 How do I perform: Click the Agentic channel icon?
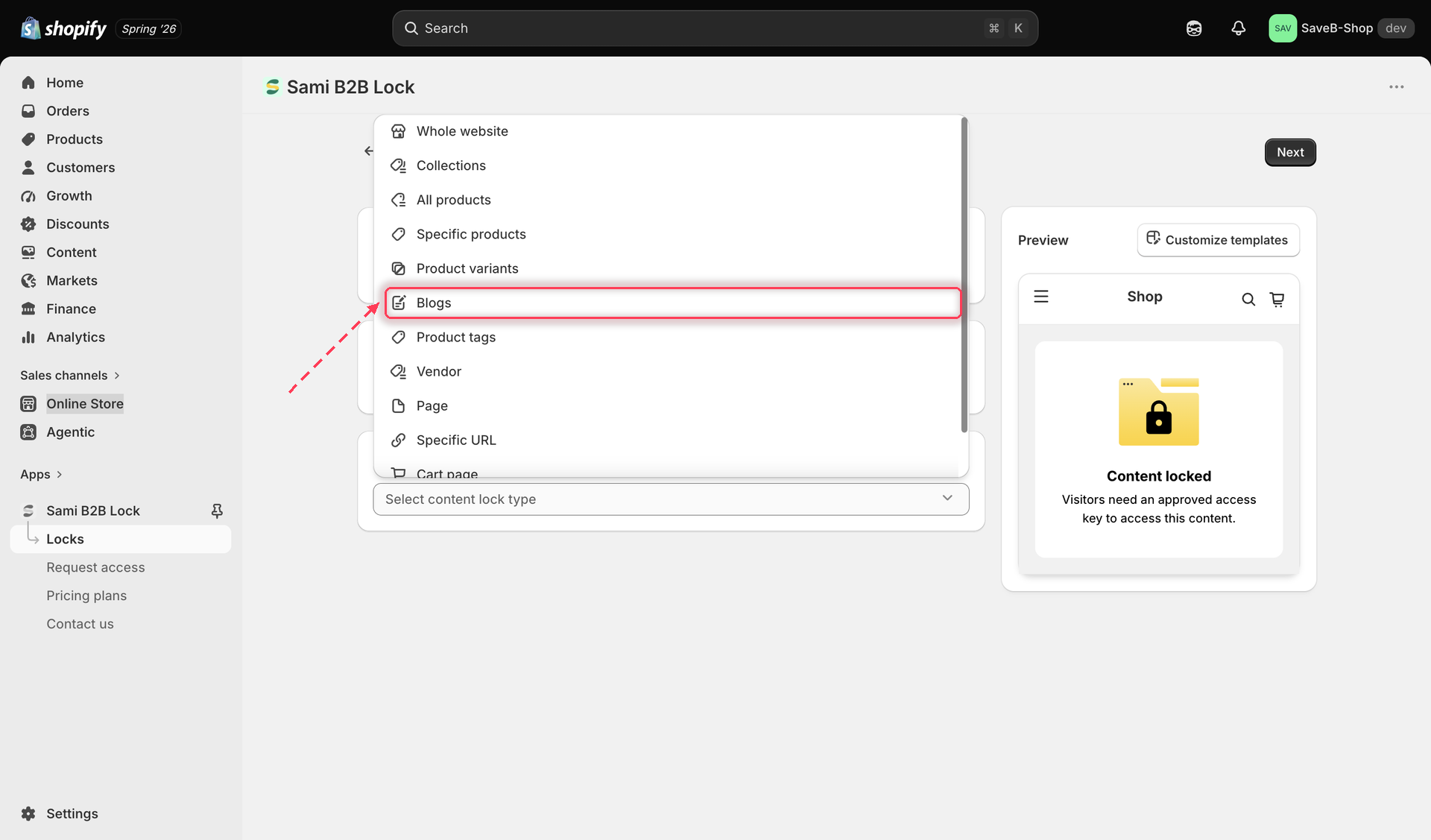pyautogui.click(x=28, y=432)
